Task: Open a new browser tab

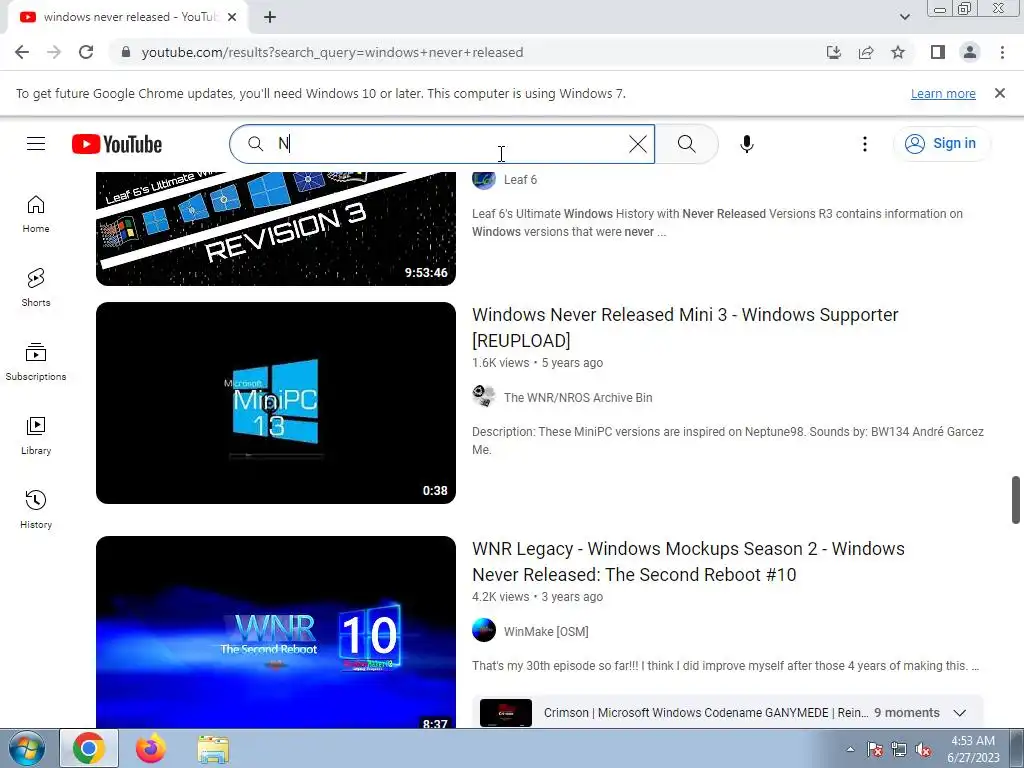Action: pos(270,17)
